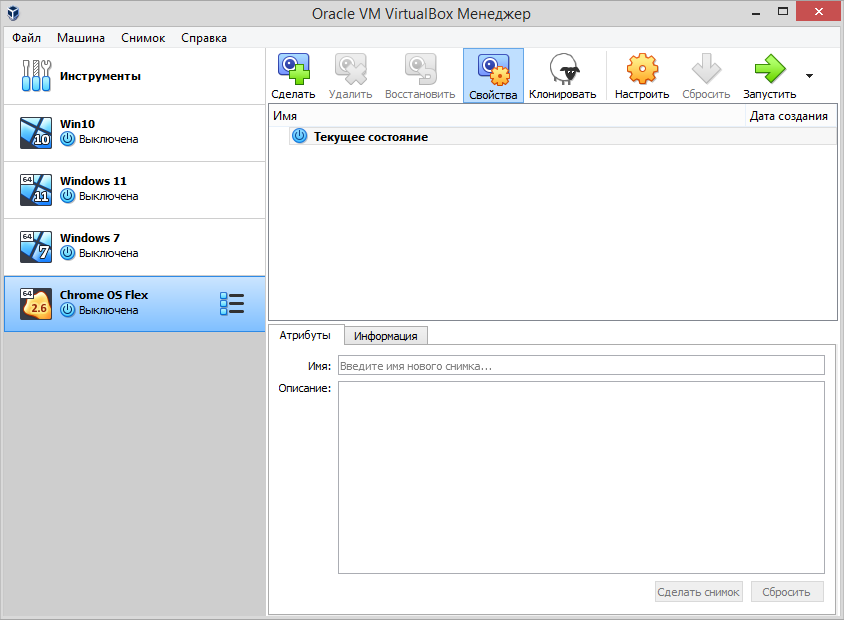Focus the snapshot Имя input field
844x620 pixels.
[581, 365]
